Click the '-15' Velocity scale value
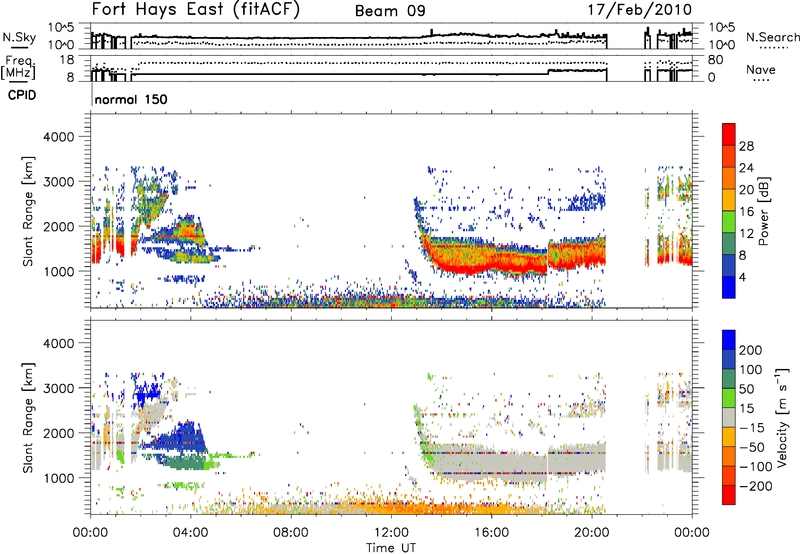The image size is (800, 554). pos(751,428)
